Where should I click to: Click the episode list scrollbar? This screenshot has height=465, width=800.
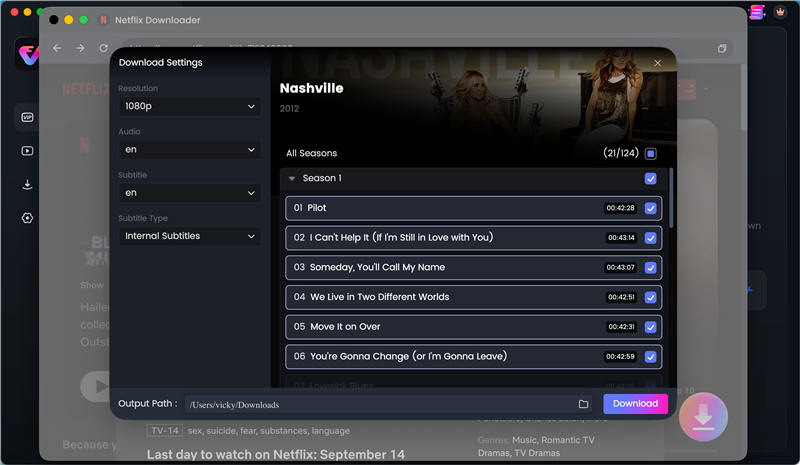[671, 198]
